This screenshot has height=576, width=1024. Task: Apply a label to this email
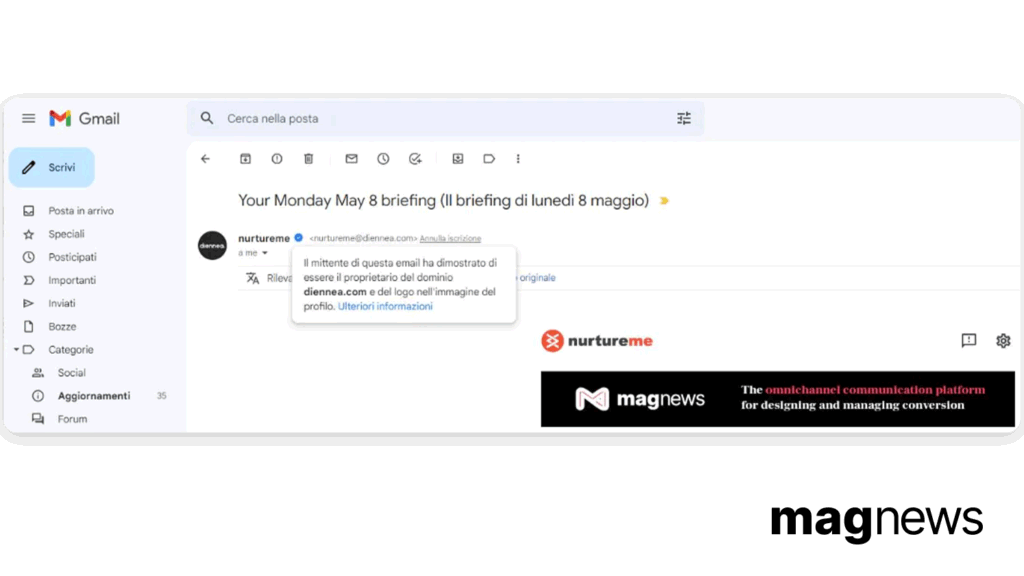[x=489, y=159]
